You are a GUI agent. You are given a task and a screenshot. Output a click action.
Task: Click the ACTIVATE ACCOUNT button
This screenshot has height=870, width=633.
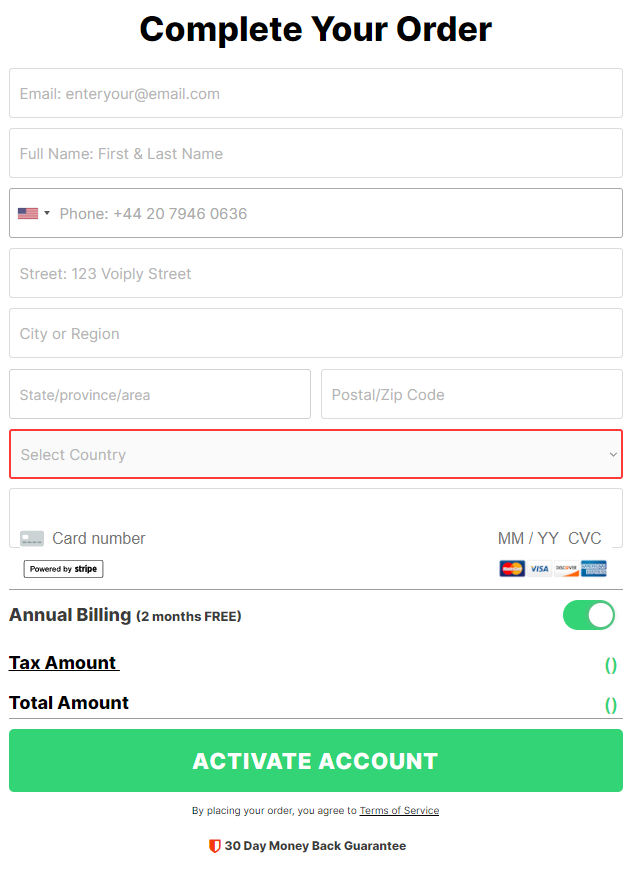coord(316,761)
